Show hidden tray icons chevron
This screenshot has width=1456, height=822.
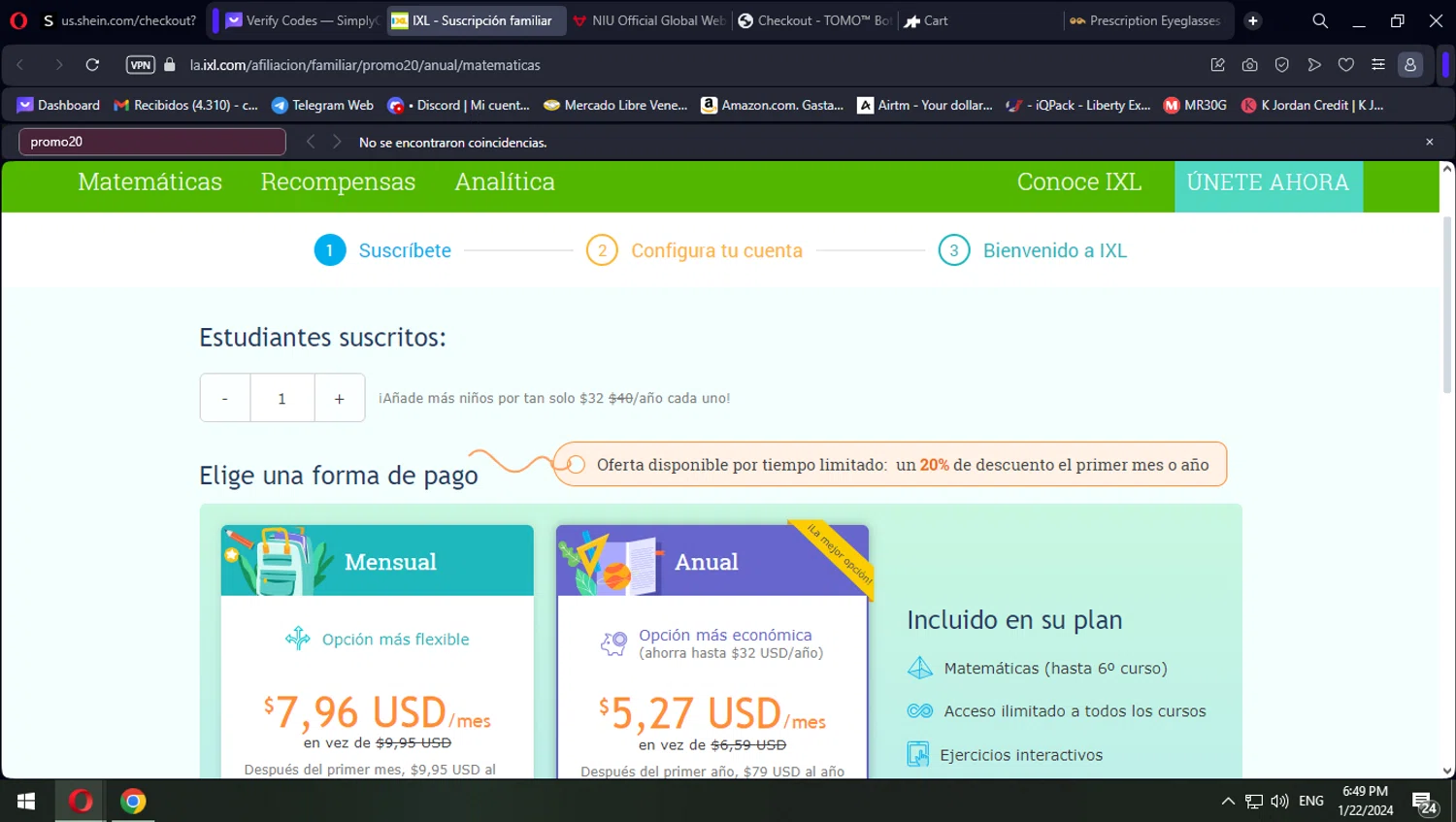[x=1228, y=802]
